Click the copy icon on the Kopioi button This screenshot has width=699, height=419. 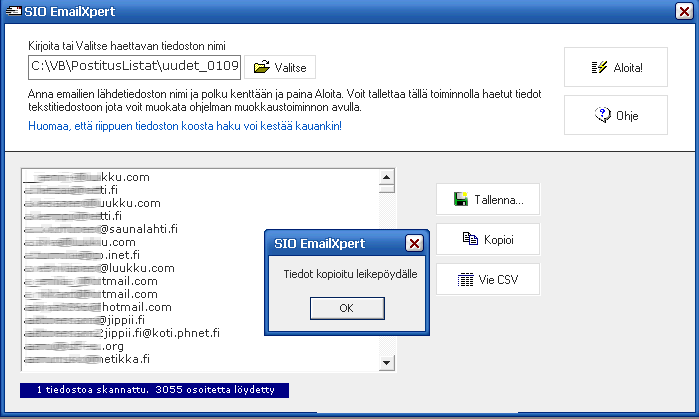pos(470,239)
